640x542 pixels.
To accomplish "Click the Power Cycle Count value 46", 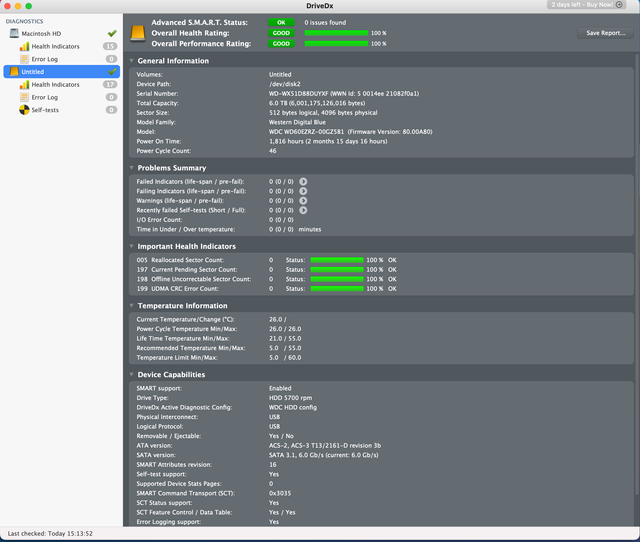I will pos(273,151).
